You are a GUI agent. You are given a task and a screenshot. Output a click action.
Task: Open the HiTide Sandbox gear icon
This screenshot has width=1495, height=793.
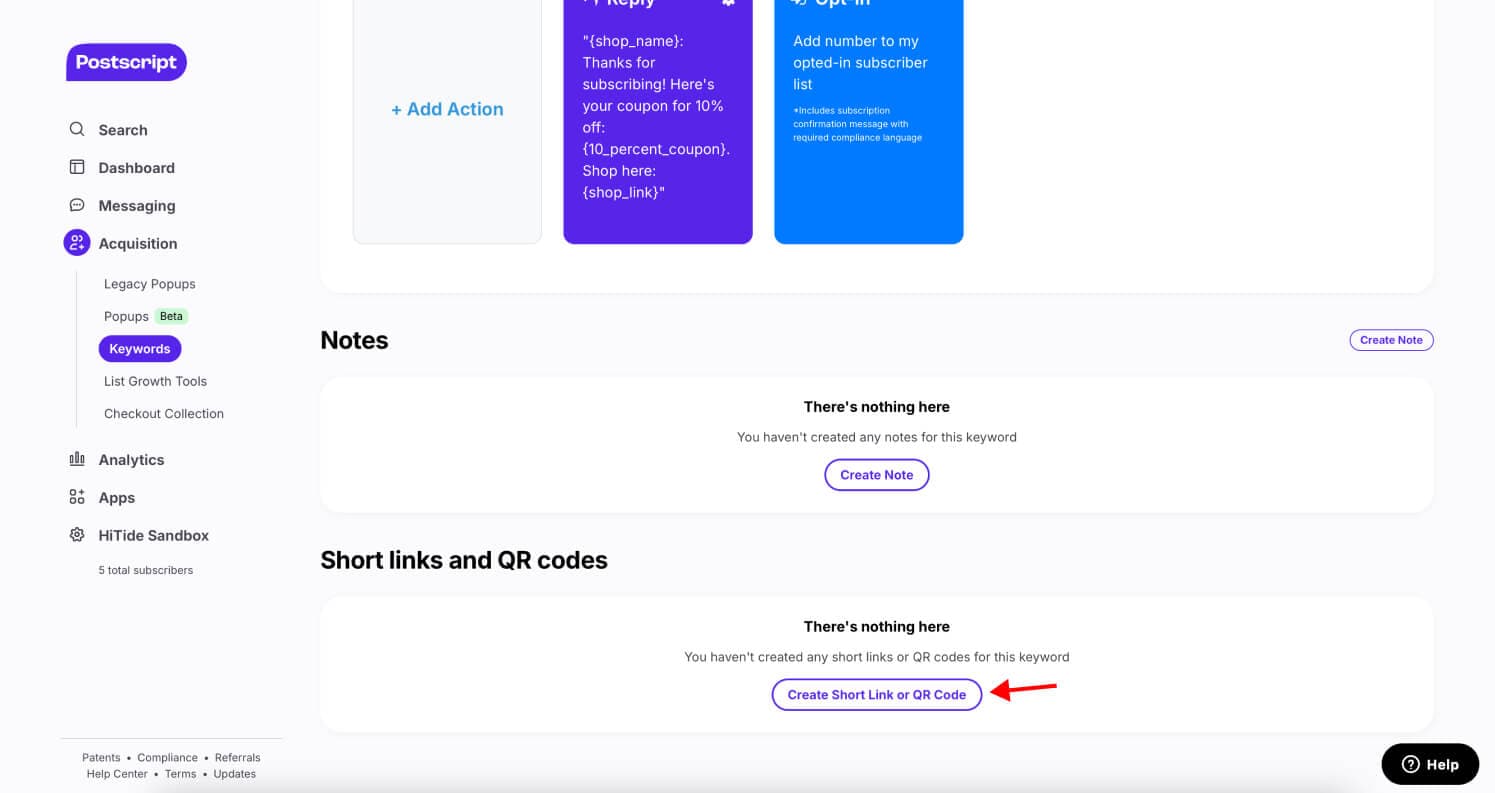tap(77, 535)
